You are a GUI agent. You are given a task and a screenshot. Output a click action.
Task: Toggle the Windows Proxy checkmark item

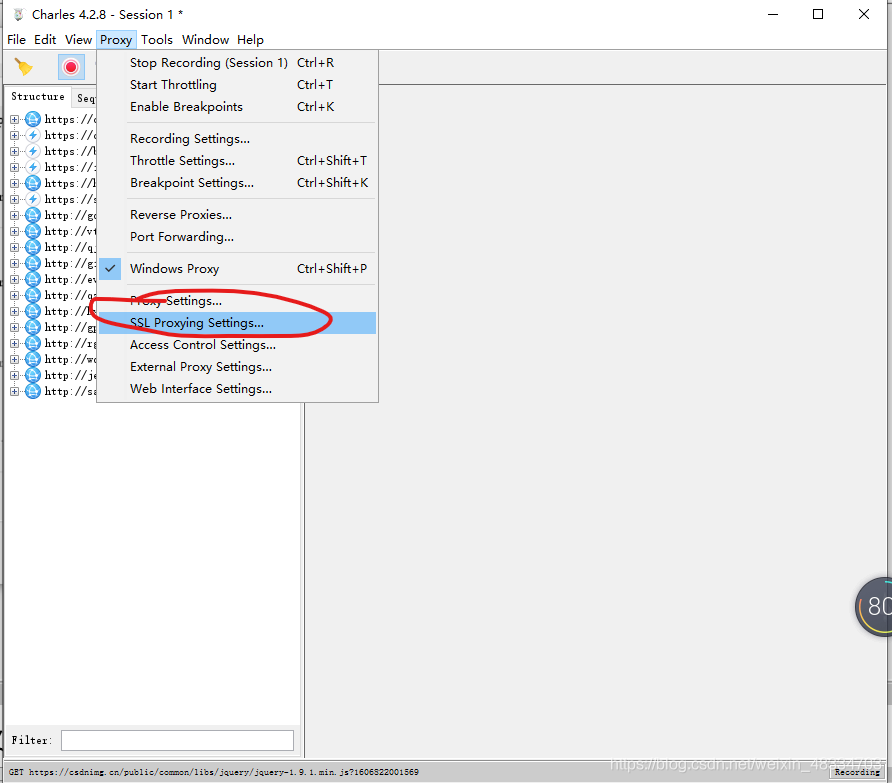[237, 269]
